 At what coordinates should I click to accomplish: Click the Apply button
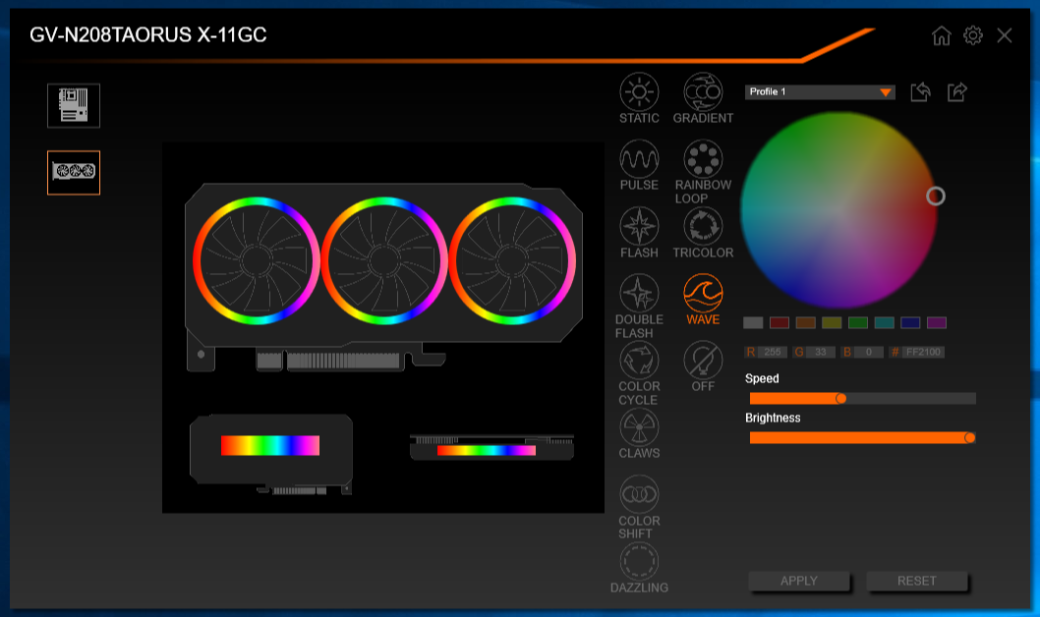click(x=799, y=581)
